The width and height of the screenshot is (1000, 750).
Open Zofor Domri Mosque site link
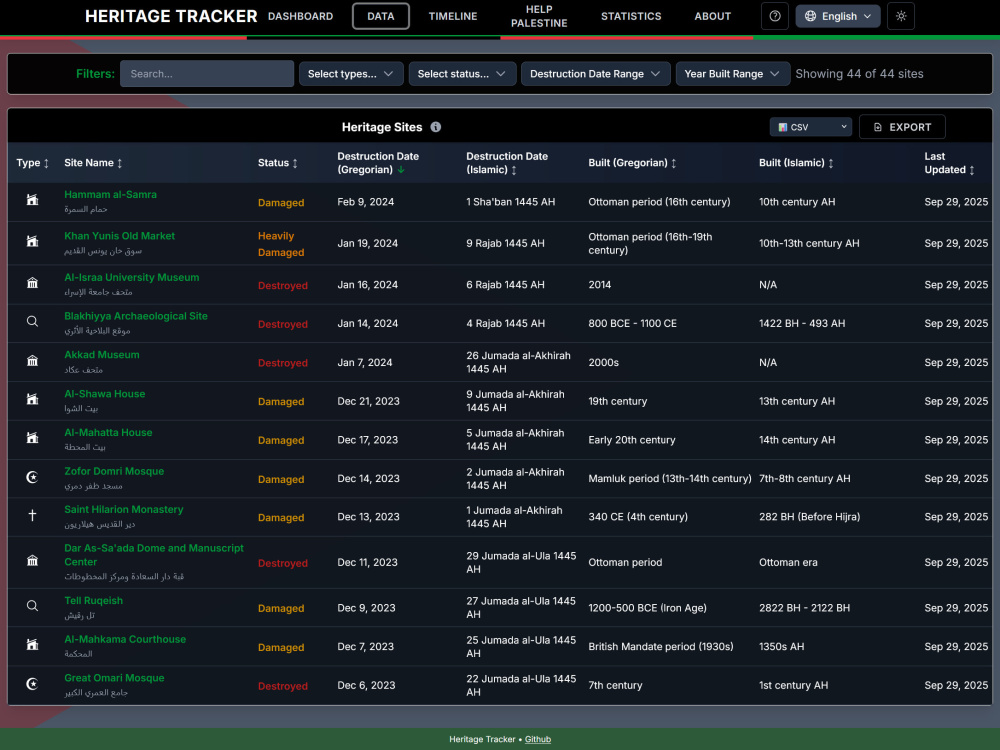coord(114,471)
